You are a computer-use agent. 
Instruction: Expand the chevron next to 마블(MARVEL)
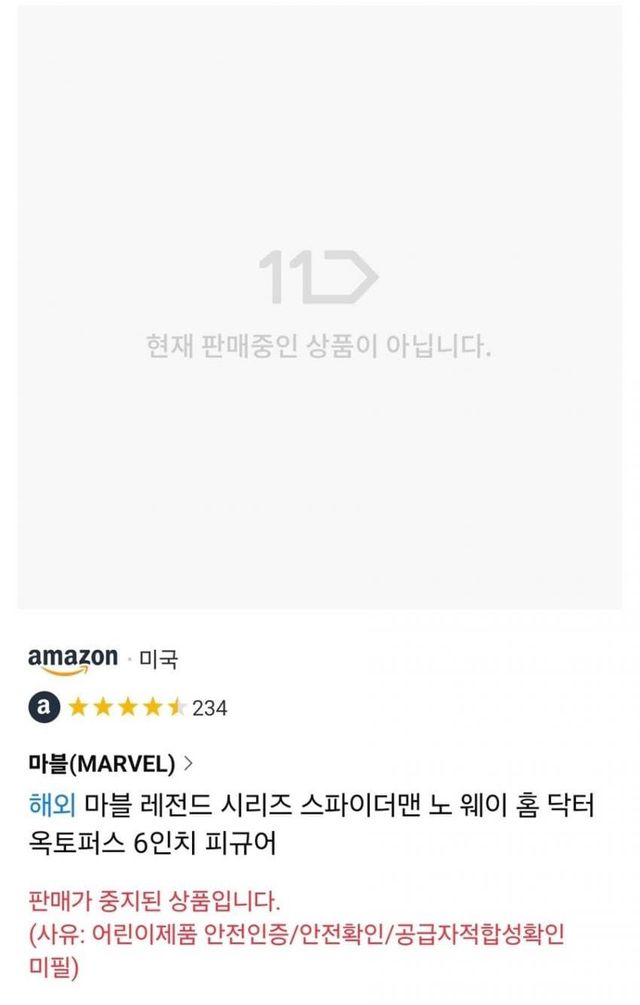coord(188,763)
